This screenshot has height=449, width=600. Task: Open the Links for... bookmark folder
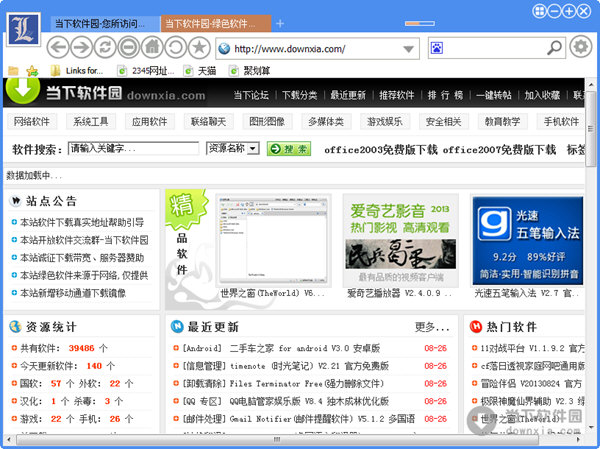click(x=77, y=70)
